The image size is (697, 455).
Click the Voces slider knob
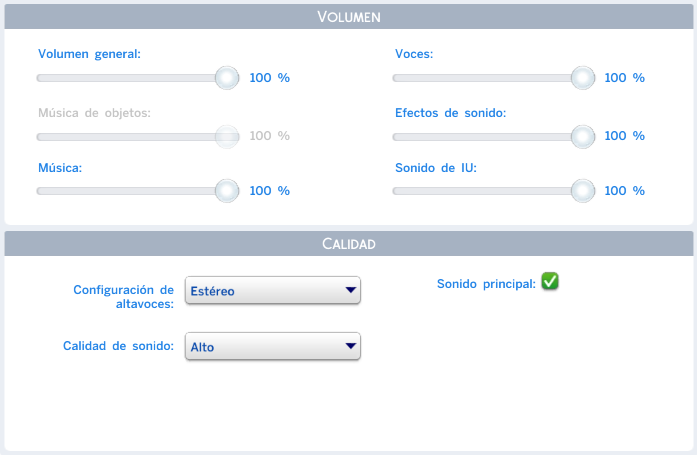coord(583,78)
